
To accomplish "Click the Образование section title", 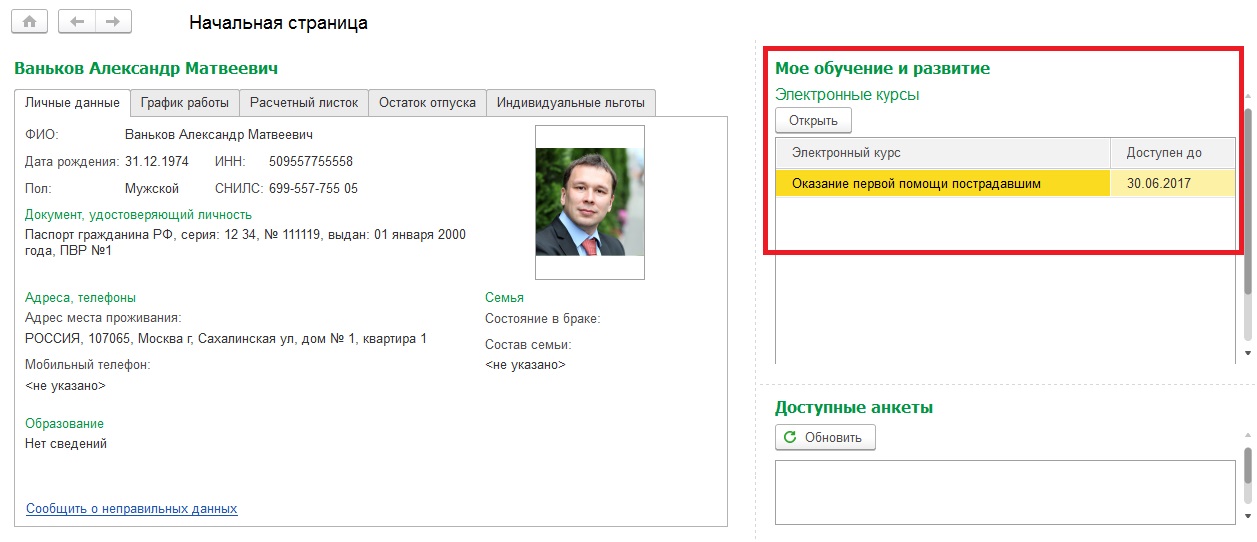I will coord(64,423).
